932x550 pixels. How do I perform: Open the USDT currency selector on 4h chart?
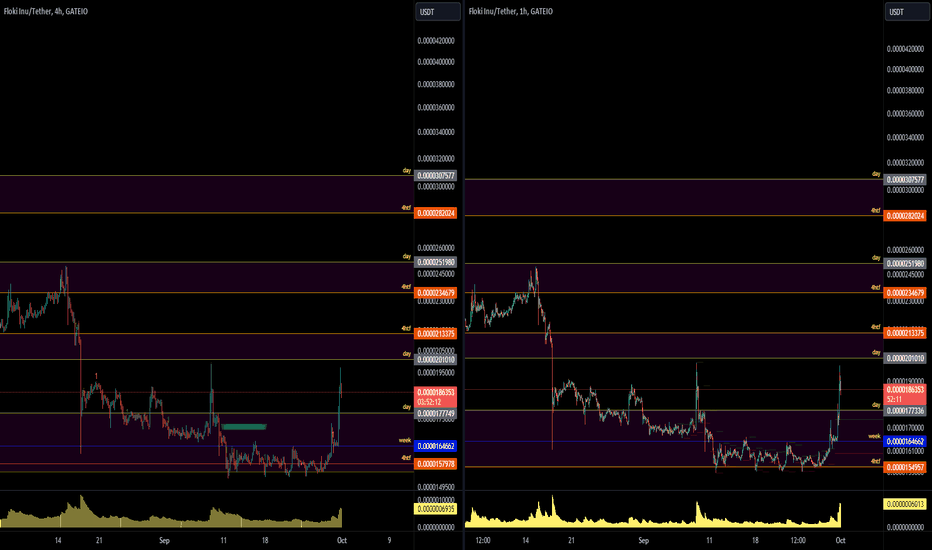[x=437, y=12]
